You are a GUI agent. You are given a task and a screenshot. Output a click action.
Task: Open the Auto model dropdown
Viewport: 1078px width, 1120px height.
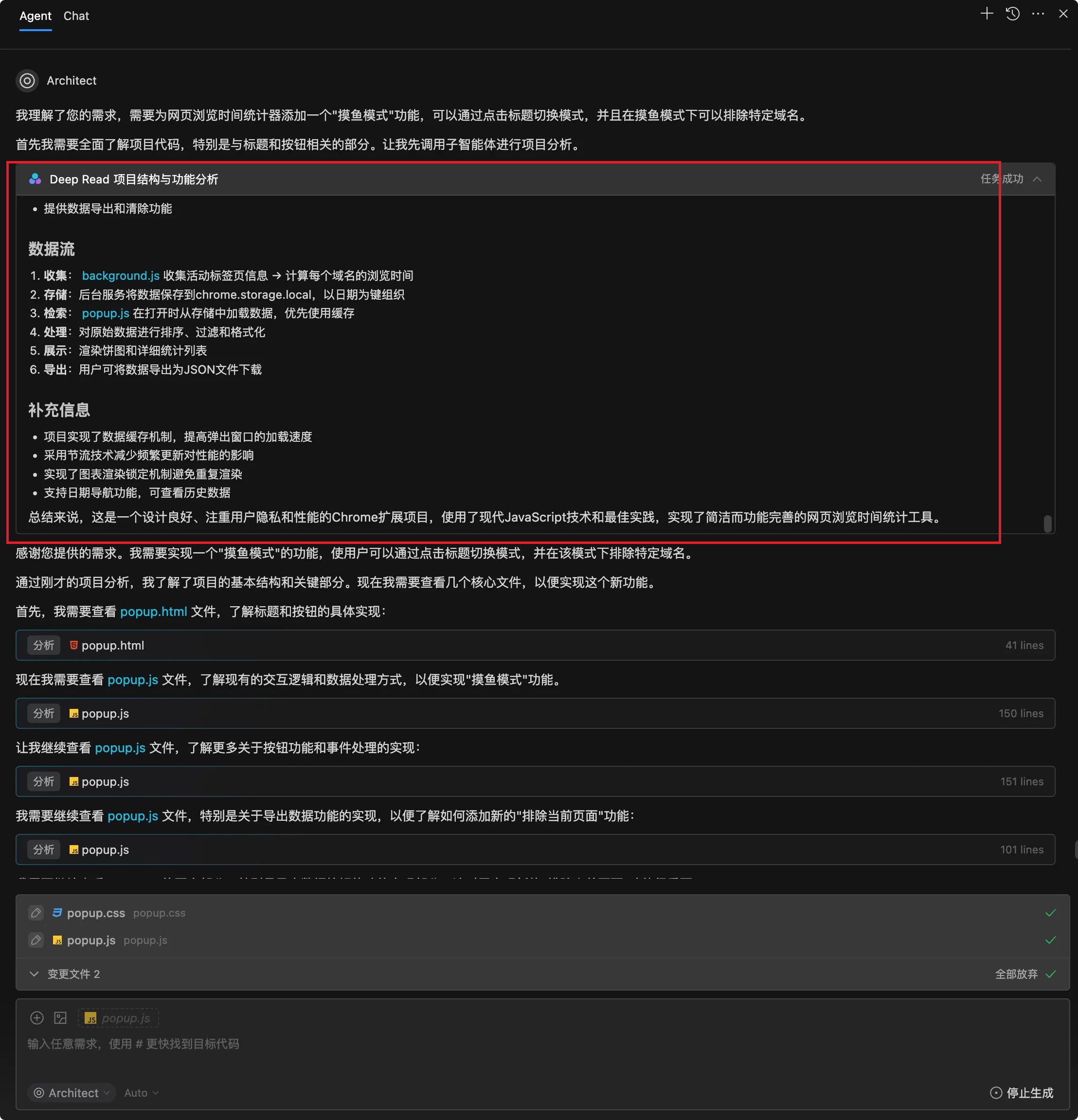pos(141,1093)
